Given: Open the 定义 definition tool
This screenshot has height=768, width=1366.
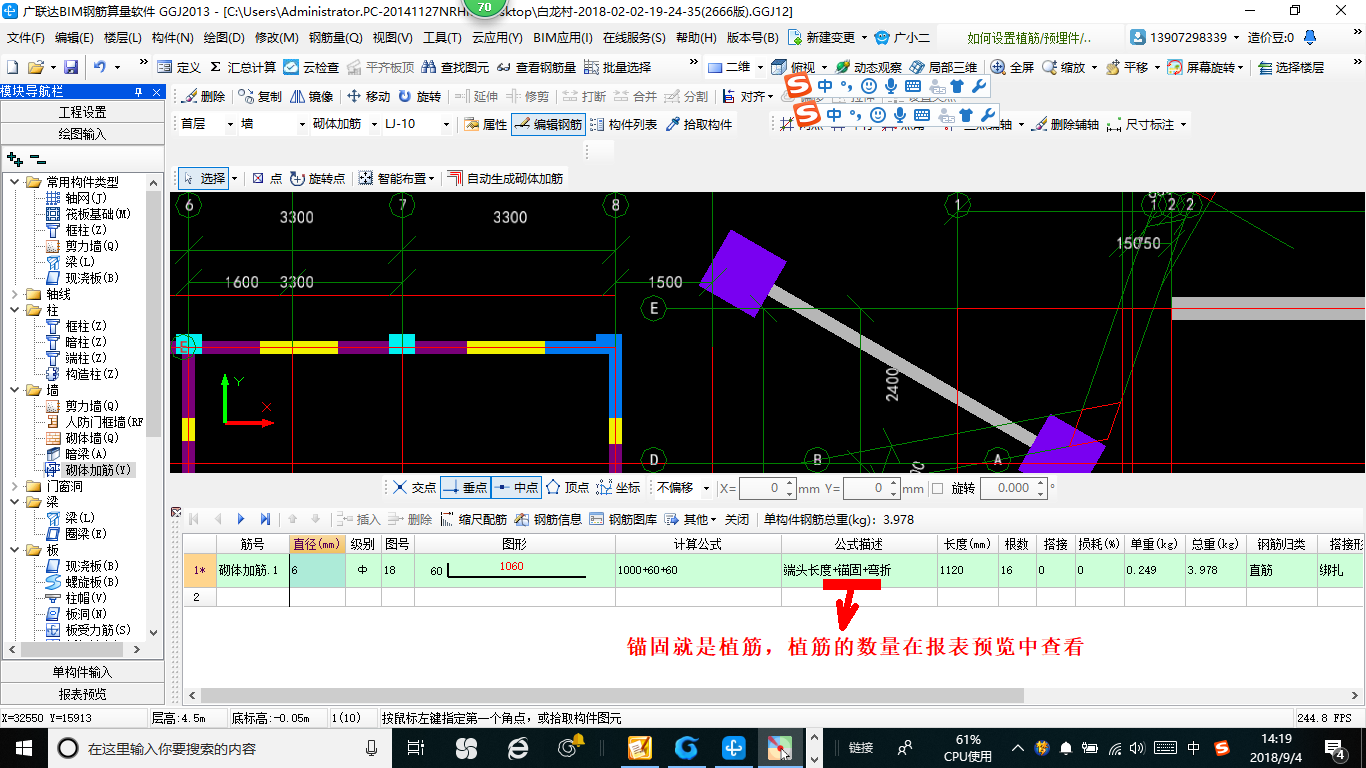Looking at the screenshot, I should click(x=179, y=67).
